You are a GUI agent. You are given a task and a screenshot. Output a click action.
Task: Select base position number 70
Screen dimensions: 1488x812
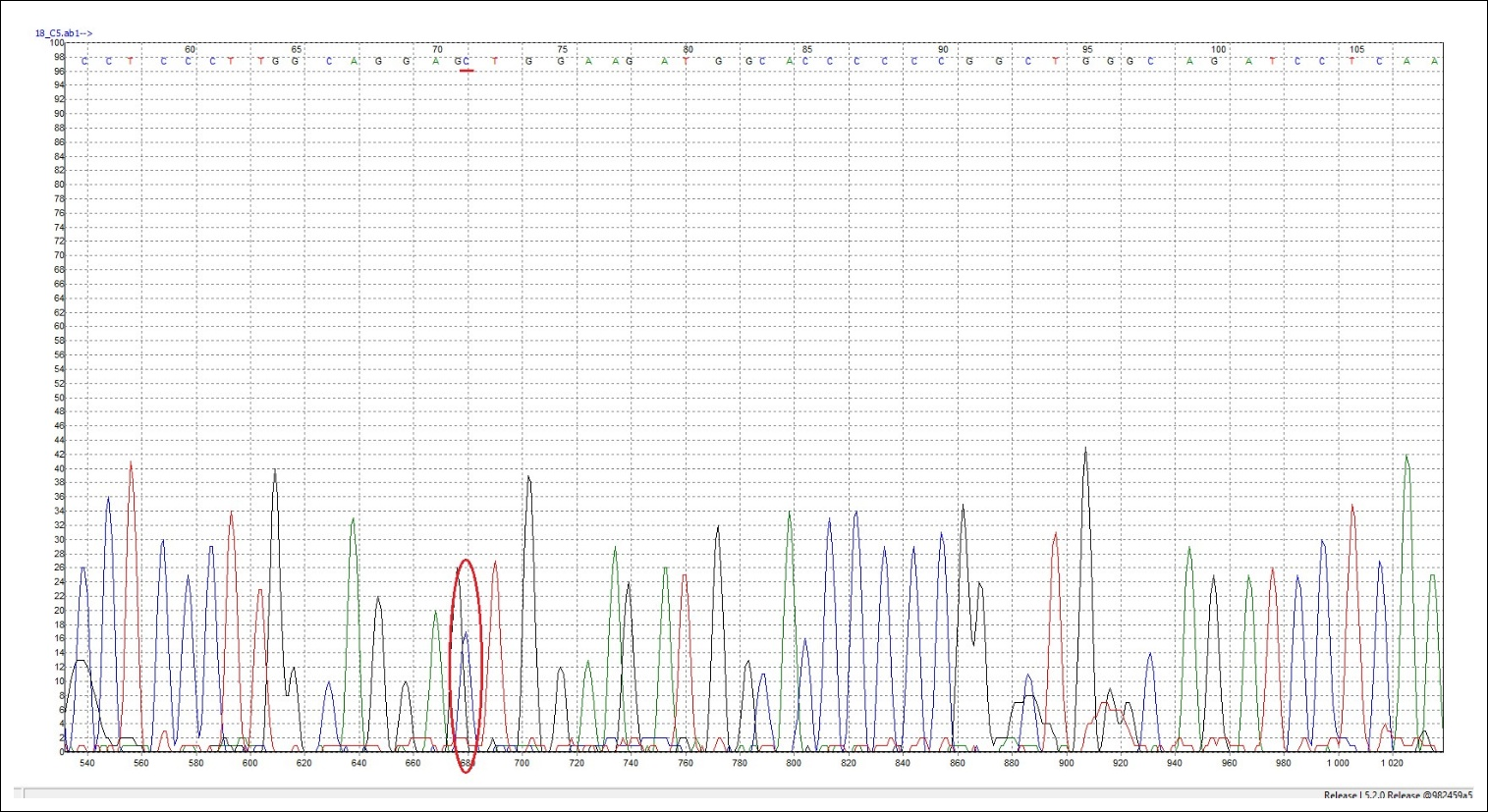(x=438, y=49)
